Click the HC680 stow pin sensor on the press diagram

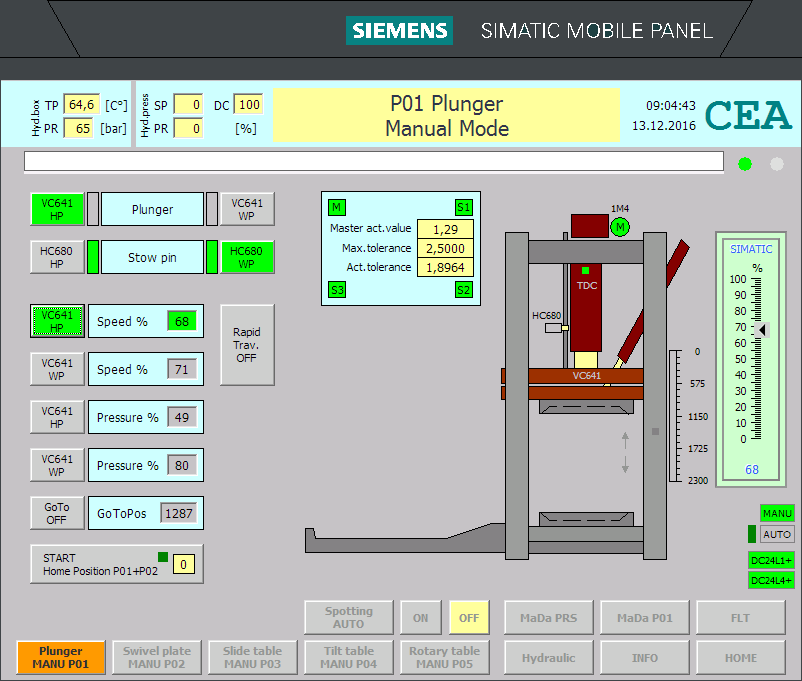(556, 327)
